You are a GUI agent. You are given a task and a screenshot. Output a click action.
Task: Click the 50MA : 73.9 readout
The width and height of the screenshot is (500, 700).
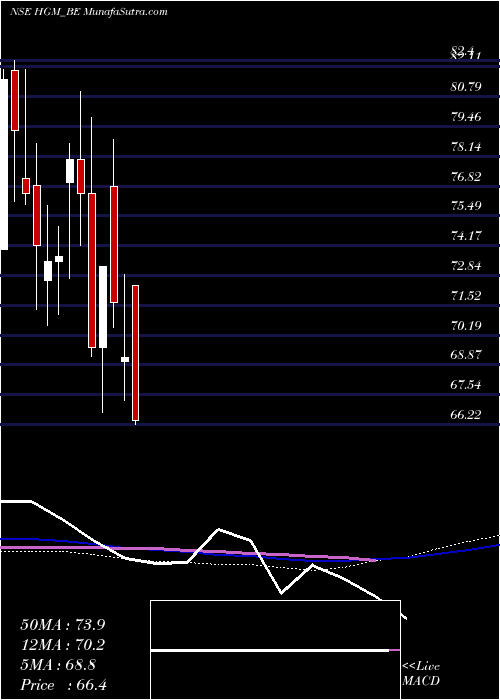click(63, 625)
